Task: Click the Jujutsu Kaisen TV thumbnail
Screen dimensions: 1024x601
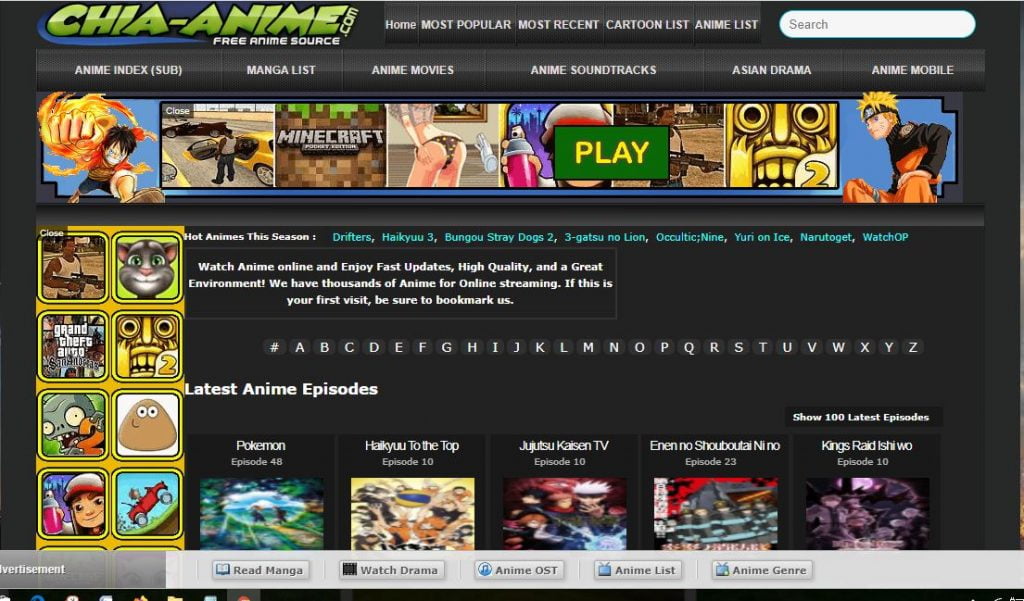Action: [564, 513]
